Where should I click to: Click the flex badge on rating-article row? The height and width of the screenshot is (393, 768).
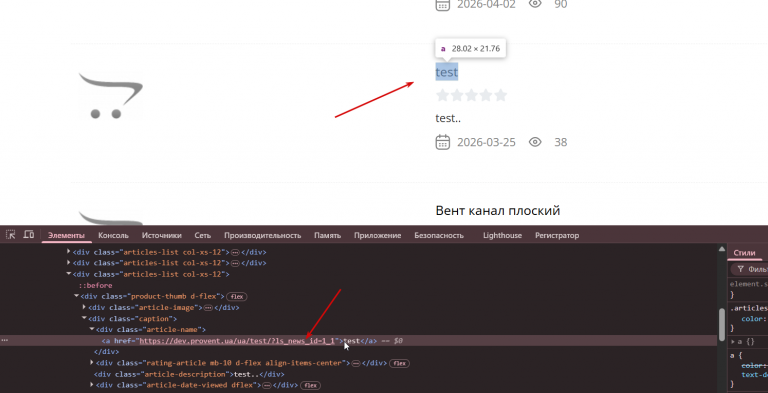[x=400, y=363]
